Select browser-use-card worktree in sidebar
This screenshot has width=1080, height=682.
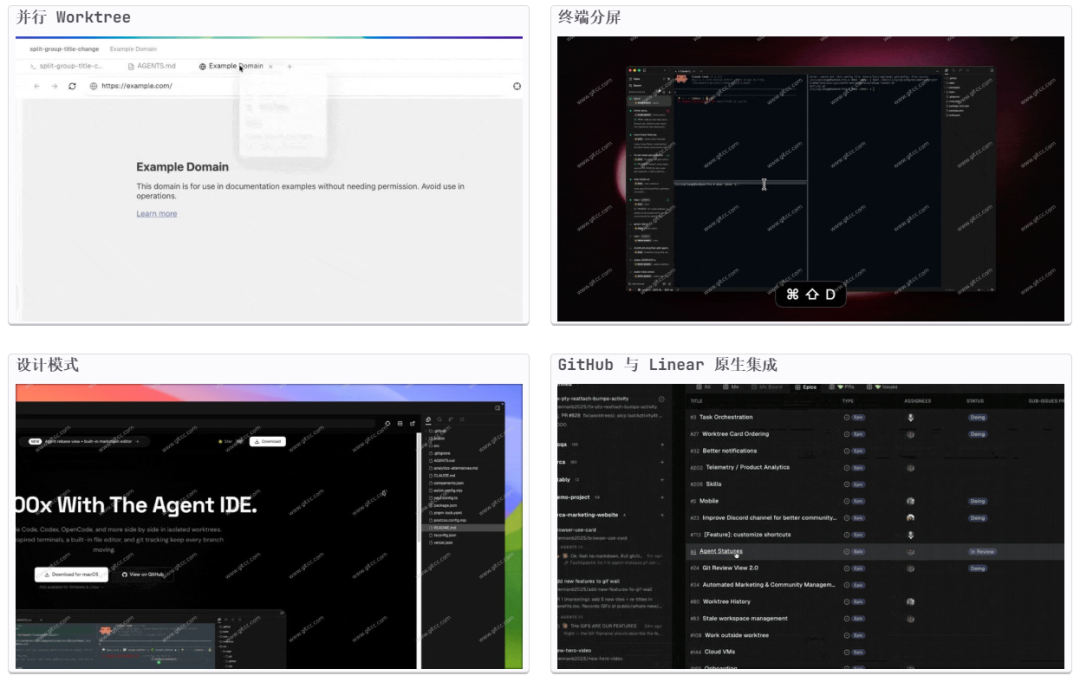577,530
